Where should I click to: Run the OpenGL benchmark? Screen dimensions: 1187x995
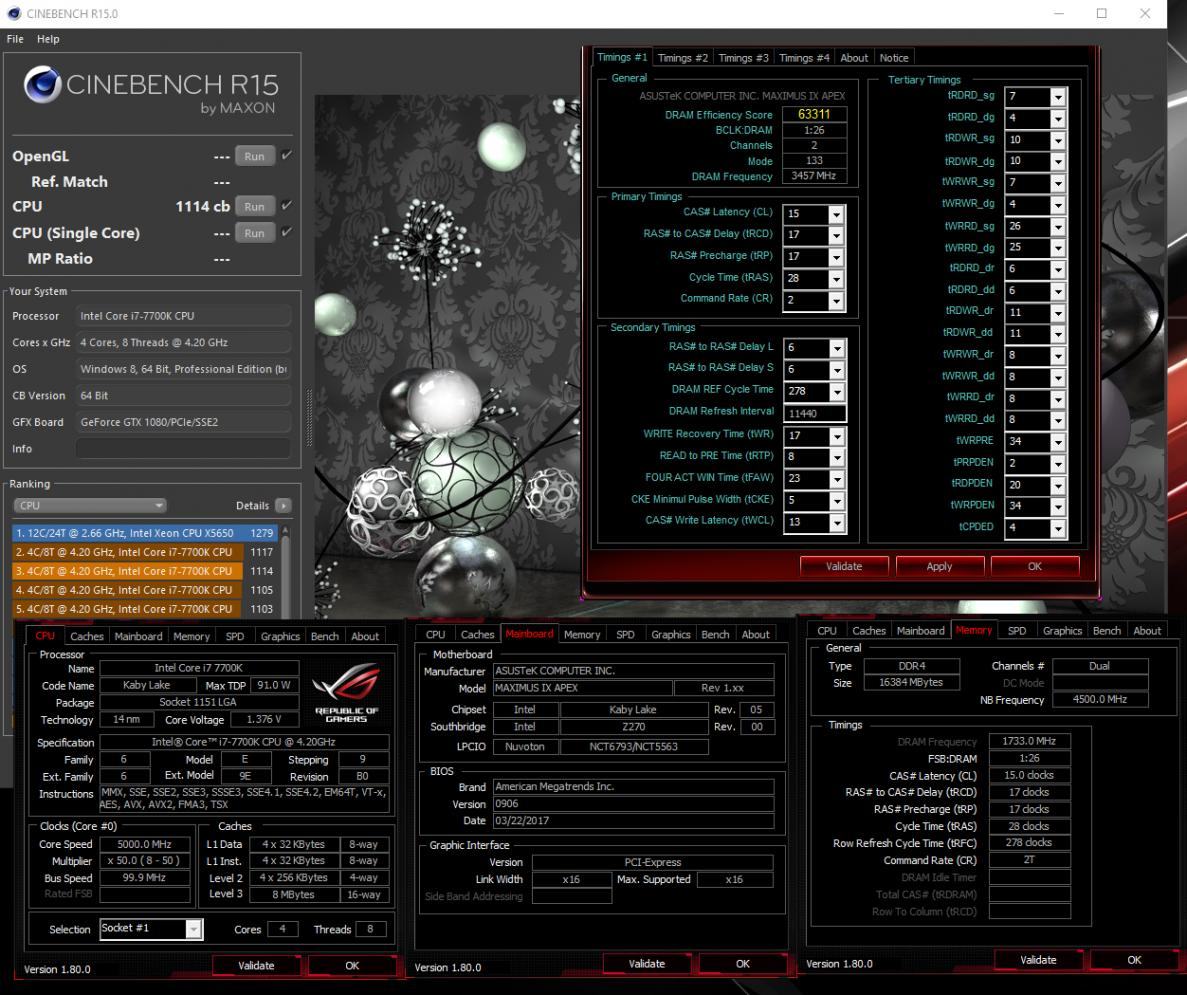click(x=254, y=156)
